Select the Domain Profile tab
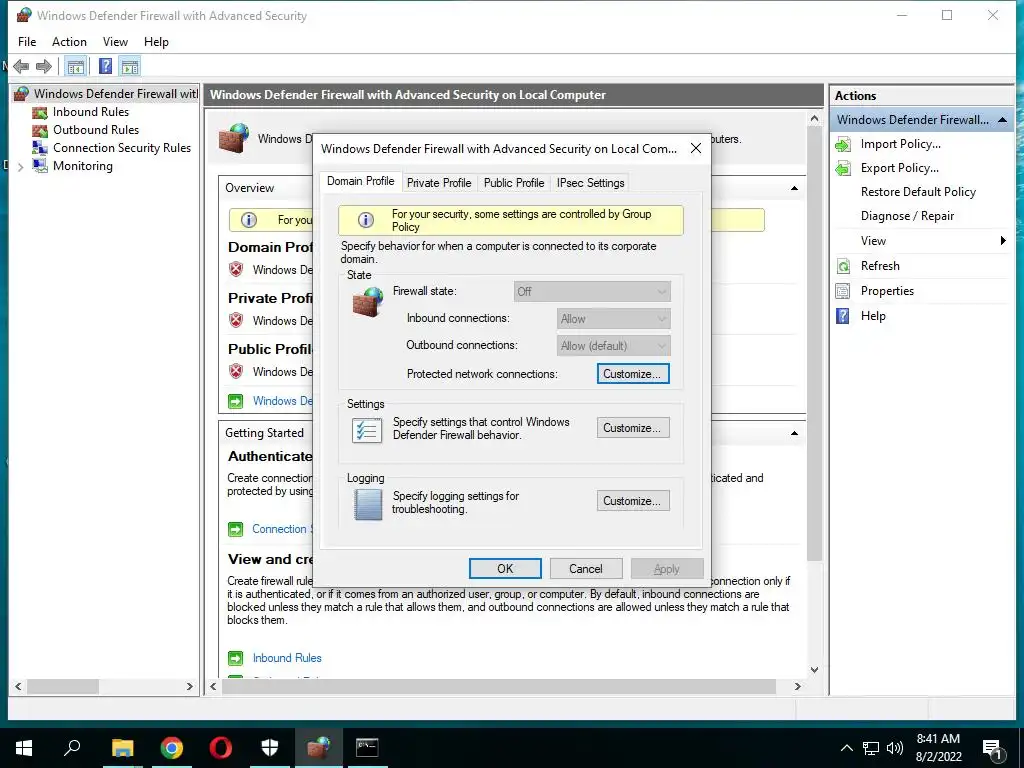Screen dimensions: 1024x768 [360, 182]
